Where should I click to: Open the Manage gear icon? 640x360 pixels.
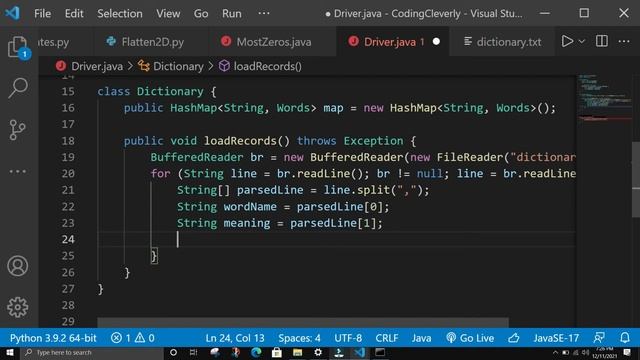point(18,307)
